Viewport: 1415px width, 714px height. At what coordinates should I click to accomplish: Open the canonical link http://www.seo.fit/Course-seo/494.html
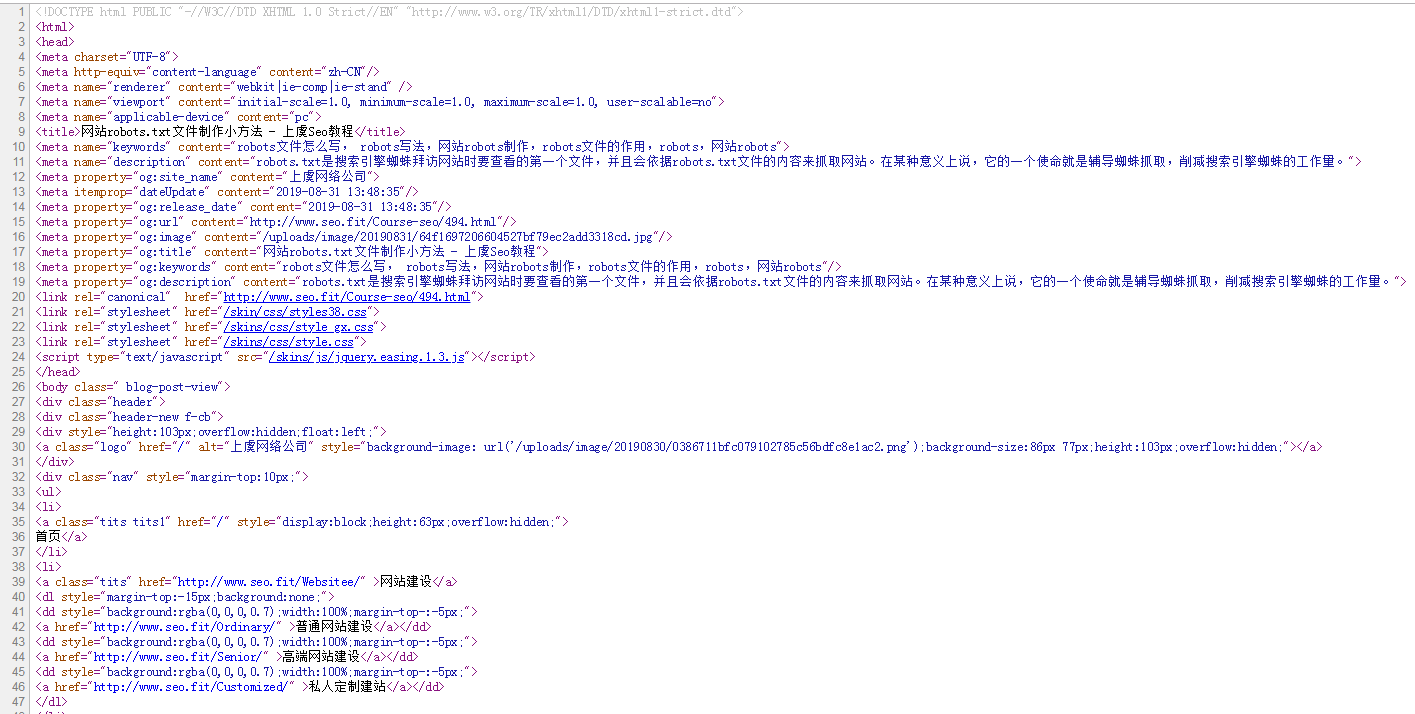pos(346,297)
